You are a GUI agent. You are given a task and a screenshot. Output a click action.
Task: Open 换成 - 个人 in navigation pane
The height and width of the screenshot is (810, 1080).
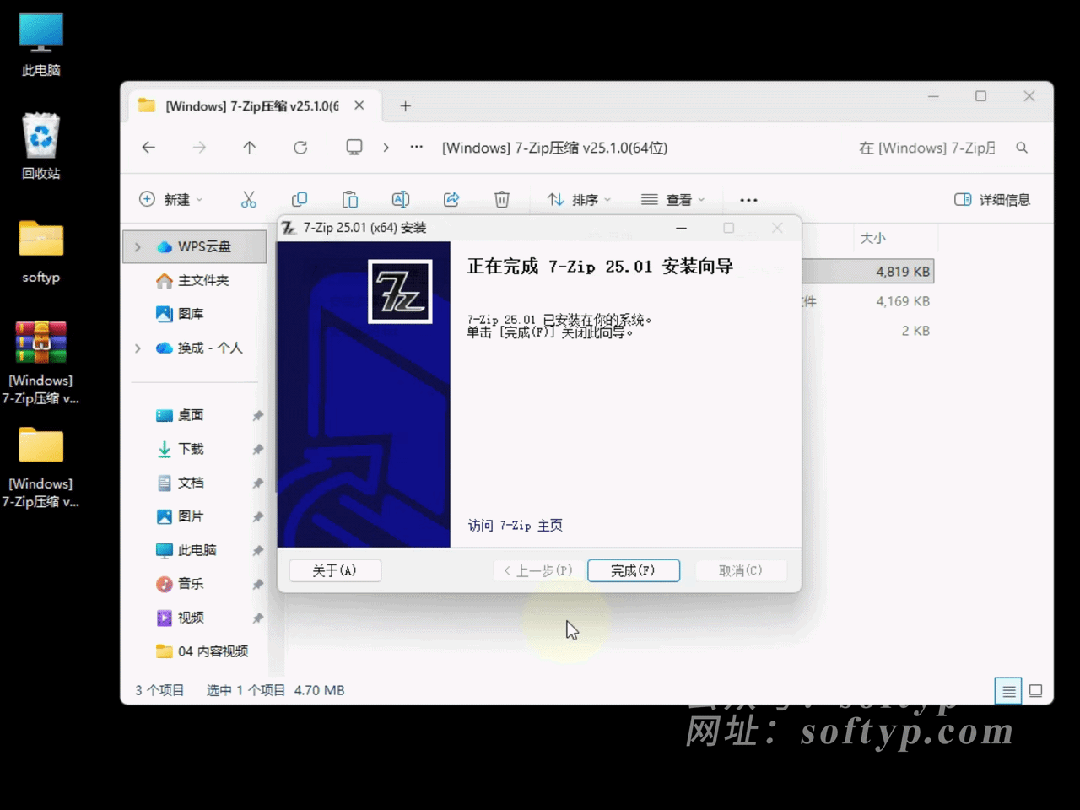pos(200,349)
